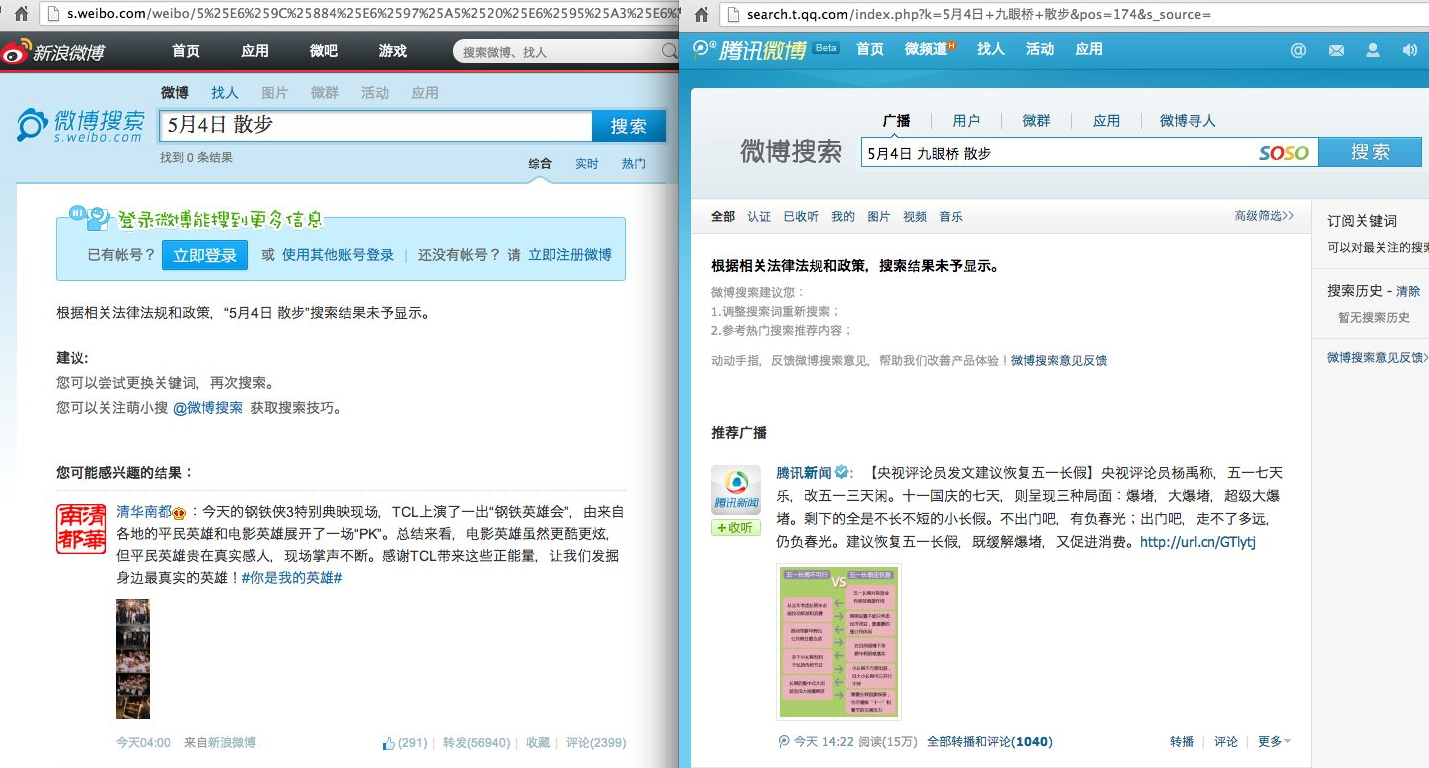Select the 实时 results tab
The width and height of the screenshot is (1429, 768).
click(x=587, y=164)
